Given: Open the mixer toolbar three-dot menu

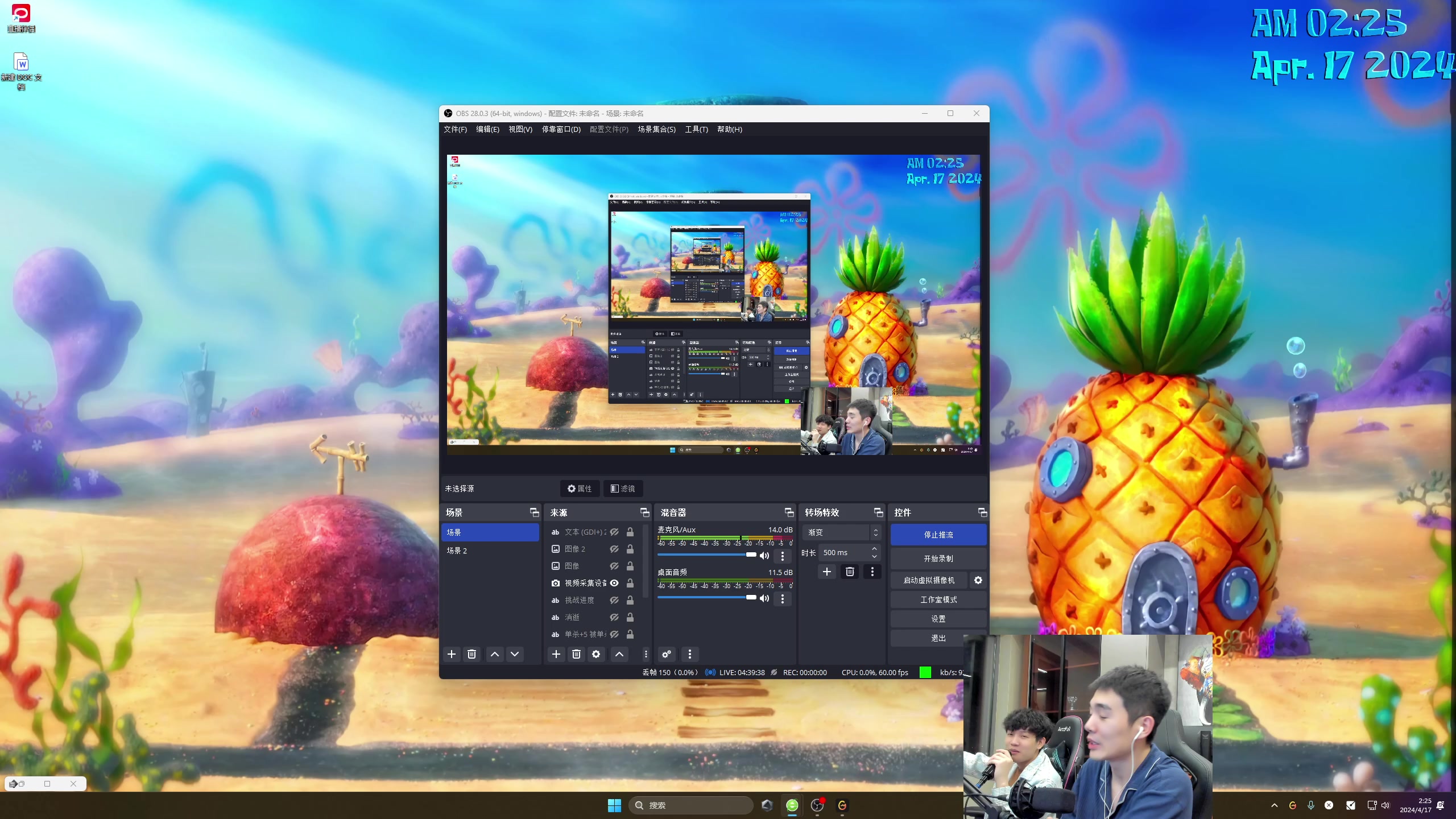Looking at the screenshot, I should [690, 654].
